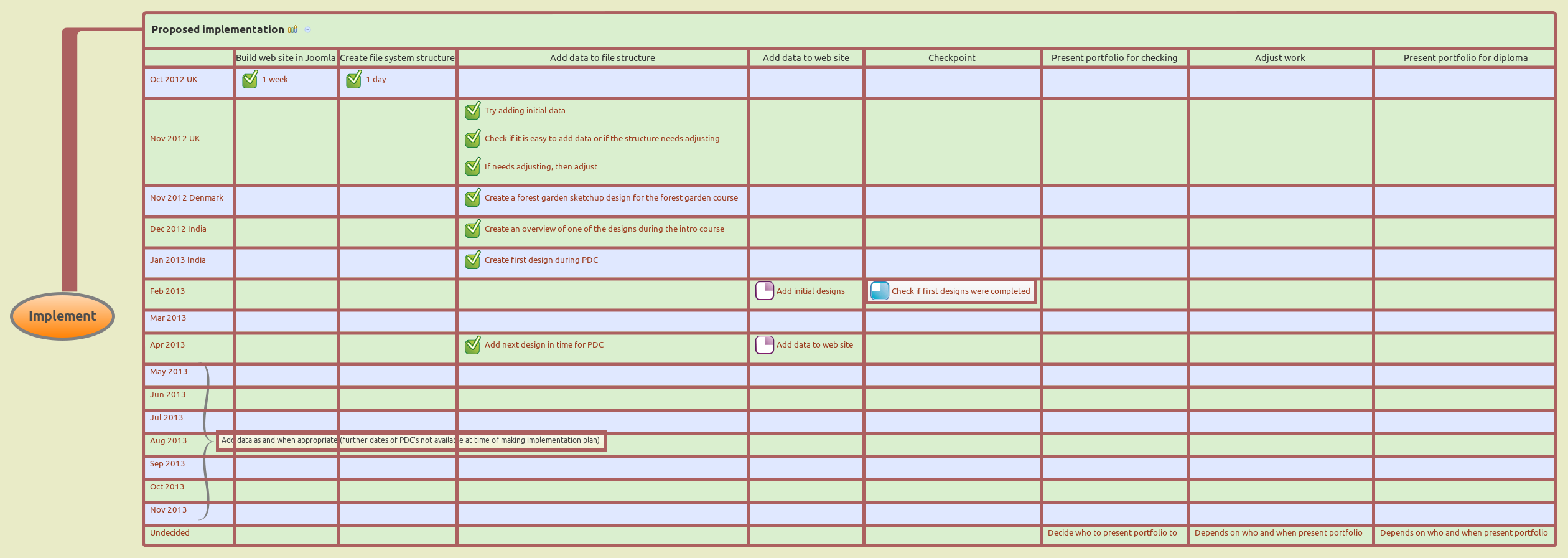Select the Undecided row label
This screenshot has width=1568, height=558.
[x=169, y=533]
